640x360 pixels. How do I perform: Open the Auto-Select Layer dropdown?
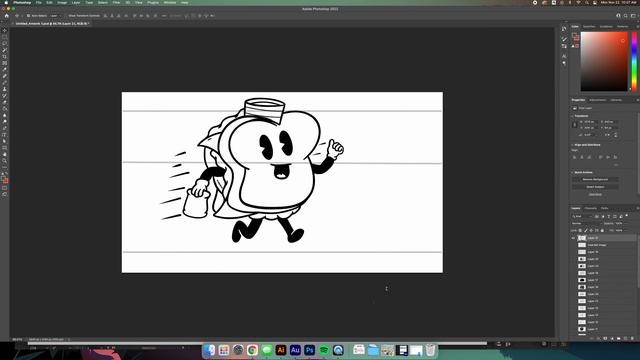55,16
